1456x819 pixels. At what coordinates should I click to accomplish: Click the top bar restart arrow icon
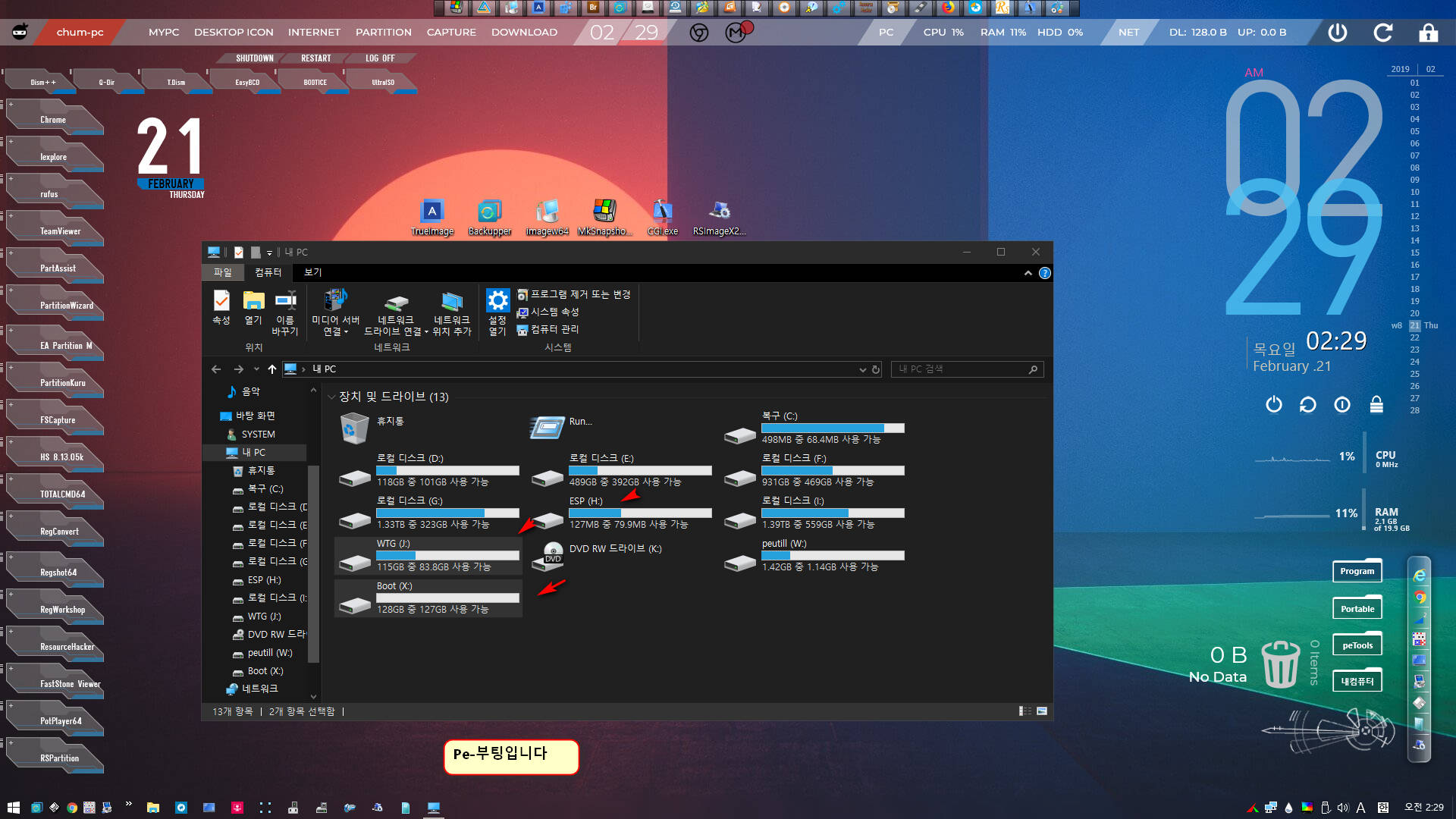click(1383, 33)
